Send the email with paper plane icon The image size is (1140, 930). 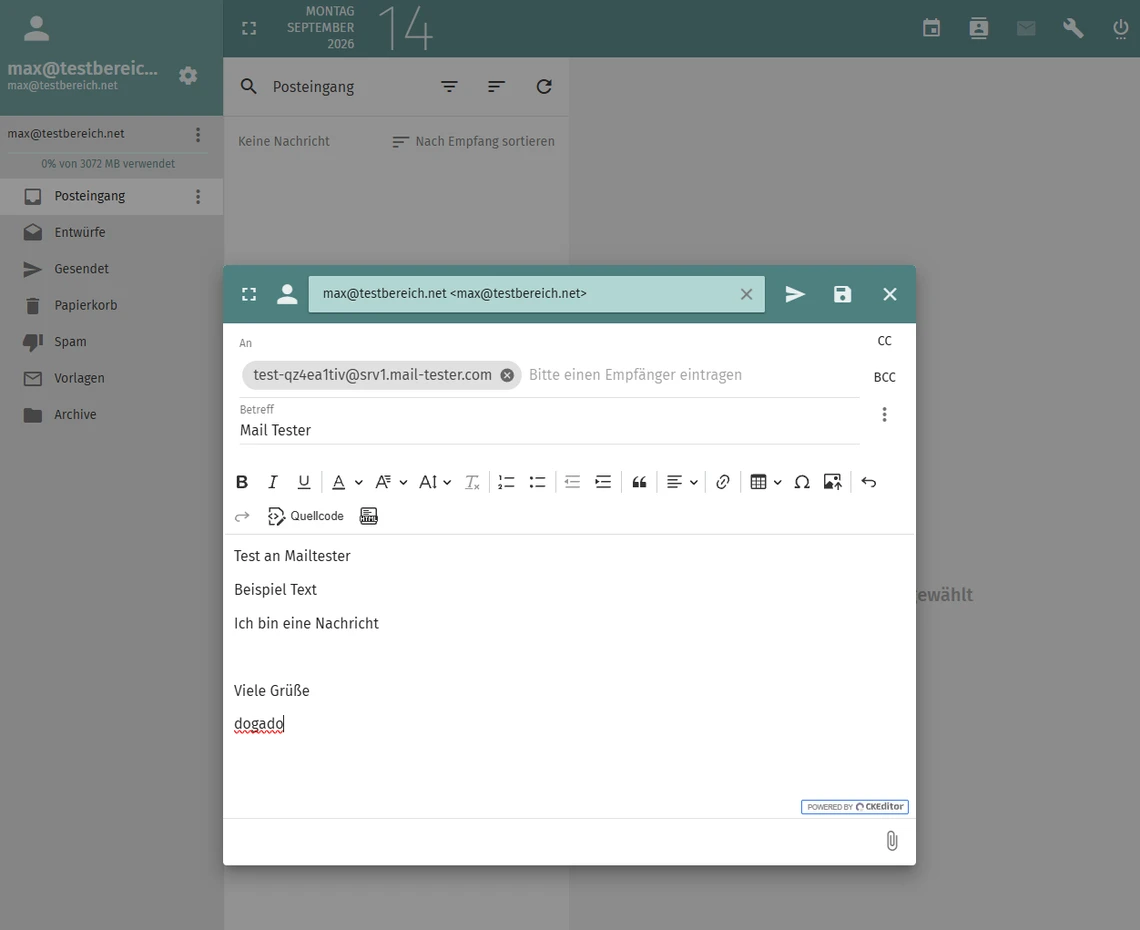pyautogui.click(x=795, y=294)
